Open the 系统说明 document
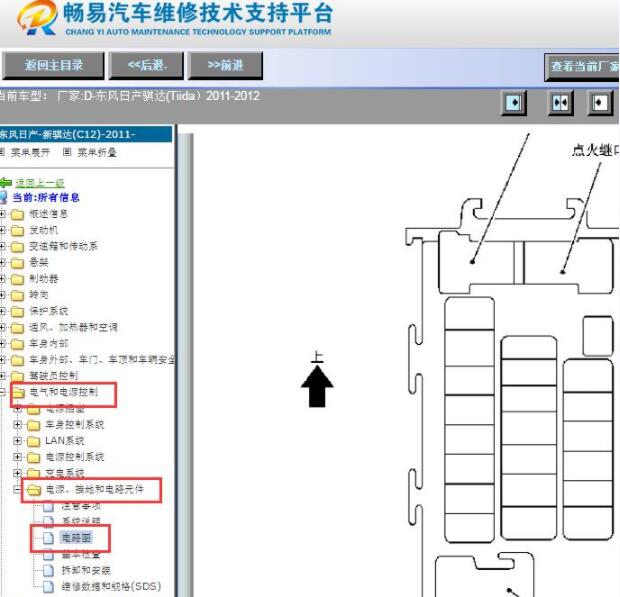This screenshot has height=597, width=620. tap(81, 521)
